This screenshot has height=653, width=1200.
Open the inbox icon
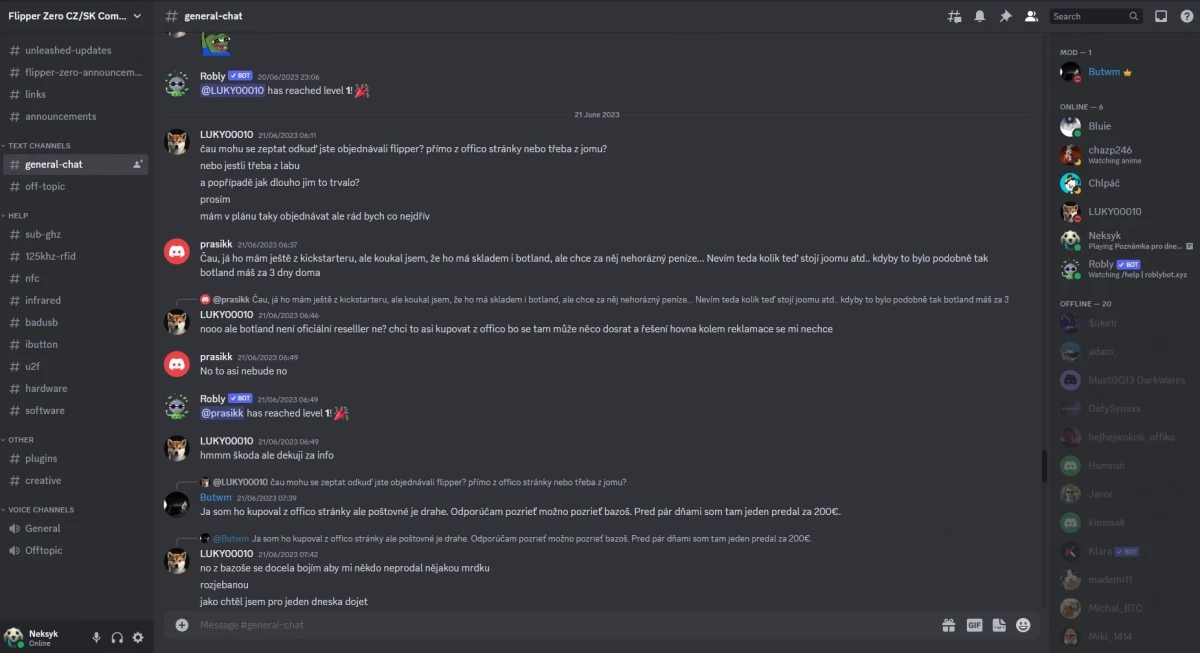[1161, 16]
